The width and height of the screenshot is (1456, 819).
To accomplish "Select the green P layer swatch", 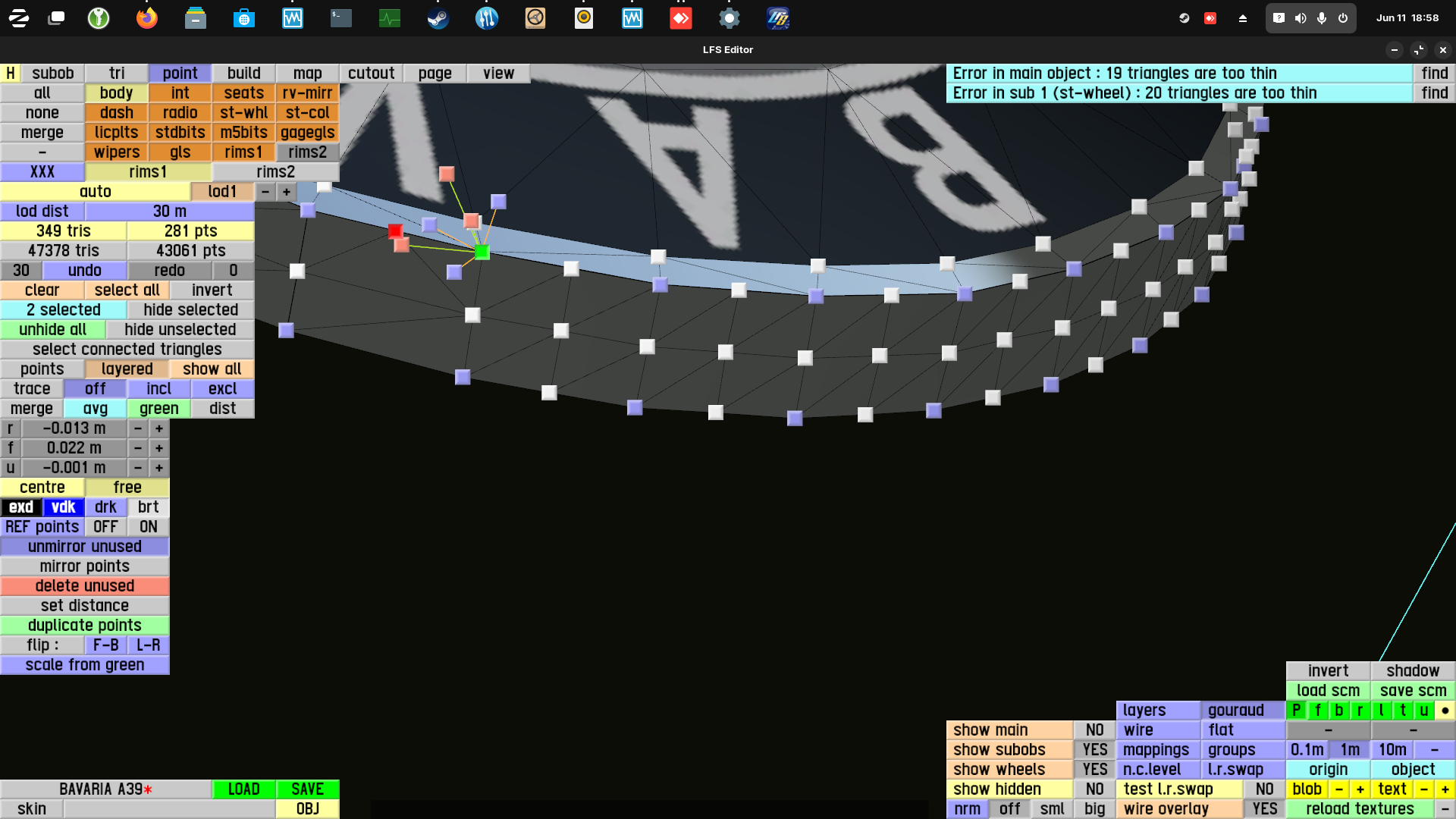I will click(x=1296, y=710).
